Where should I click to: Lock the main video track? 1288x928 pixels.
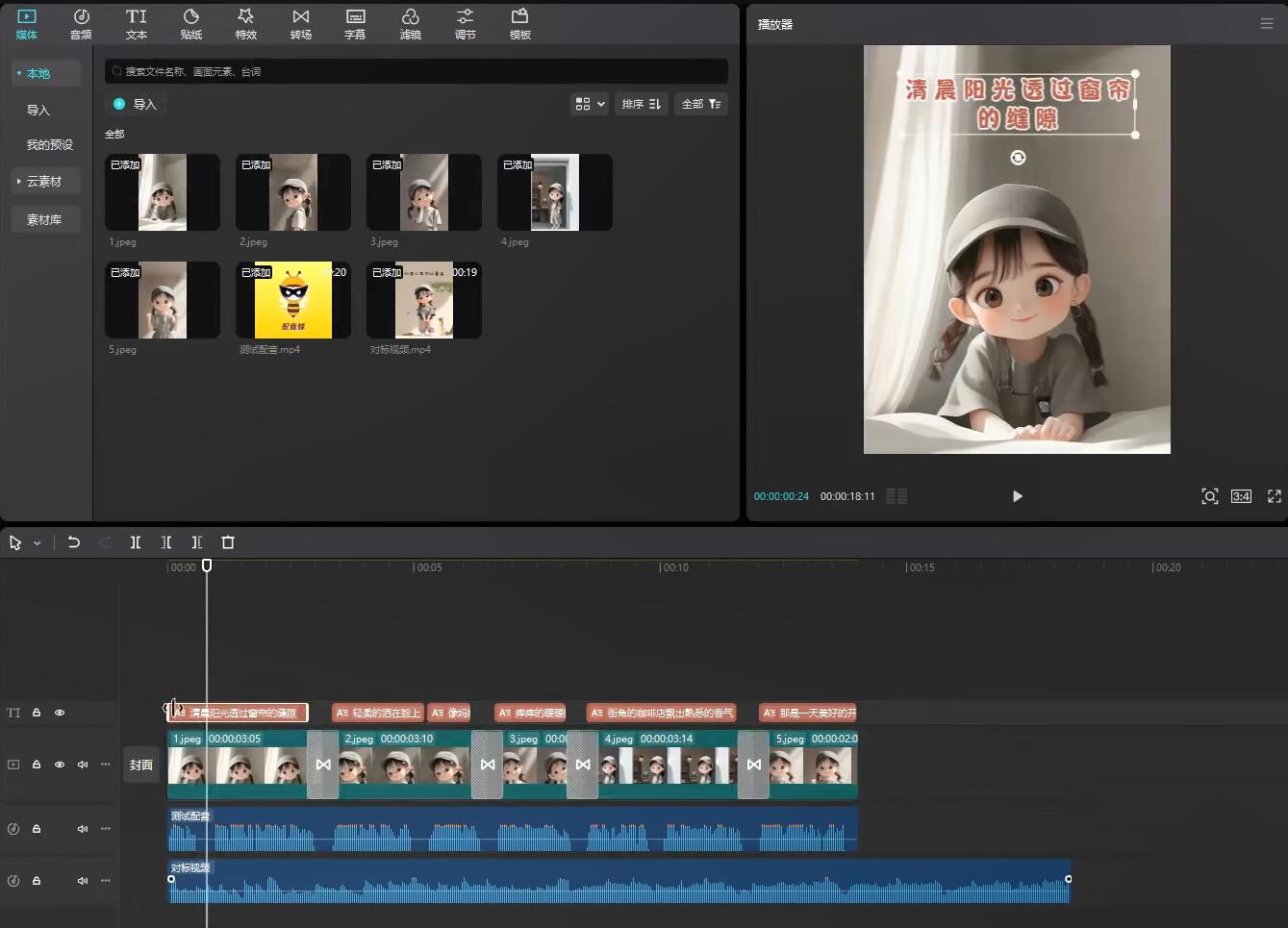(x=37, y=765)
